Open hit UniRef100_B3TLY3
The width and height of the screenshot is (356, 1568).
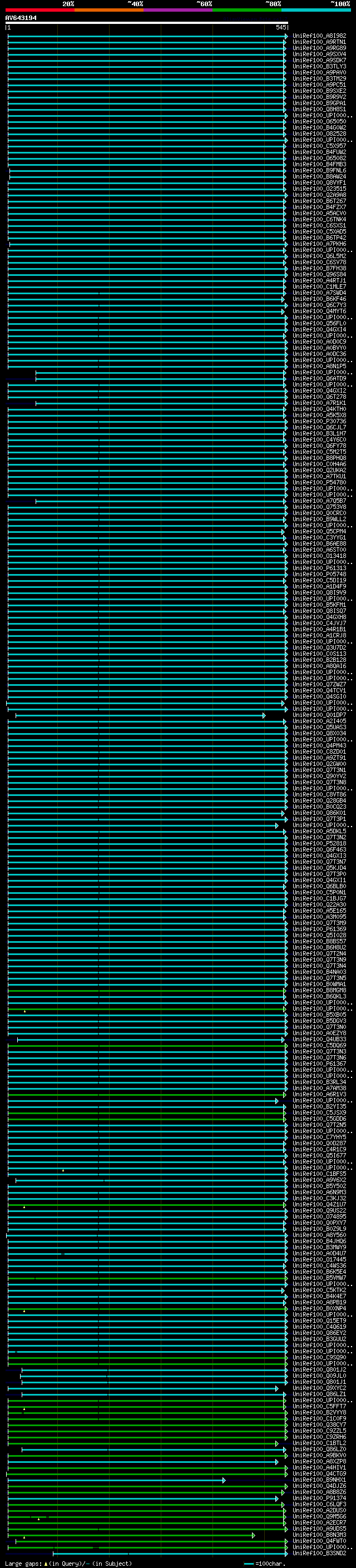[319, 66]
